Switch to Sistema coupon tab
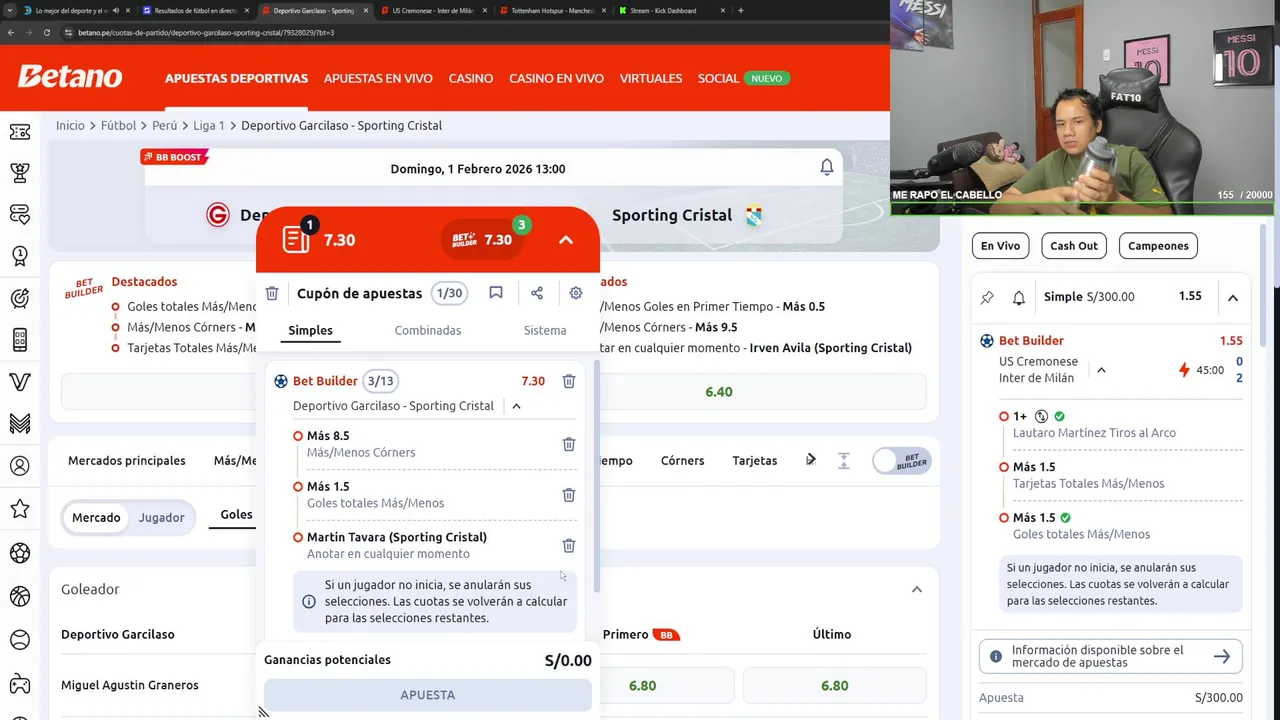This screenshot has height=720, width=1280. click(545, 330)
